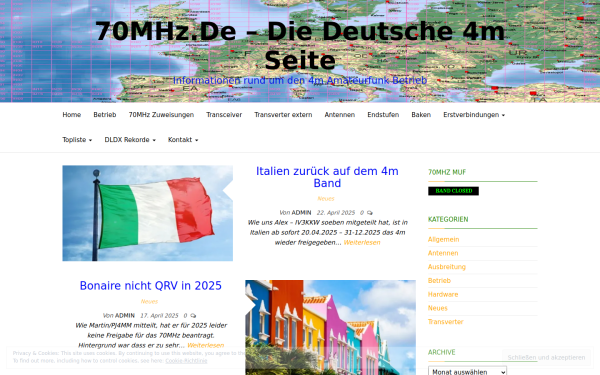Open the 70MHz Zuweisungen page
This screenshot has width=600, height=375.
click(x=161, y=115)
